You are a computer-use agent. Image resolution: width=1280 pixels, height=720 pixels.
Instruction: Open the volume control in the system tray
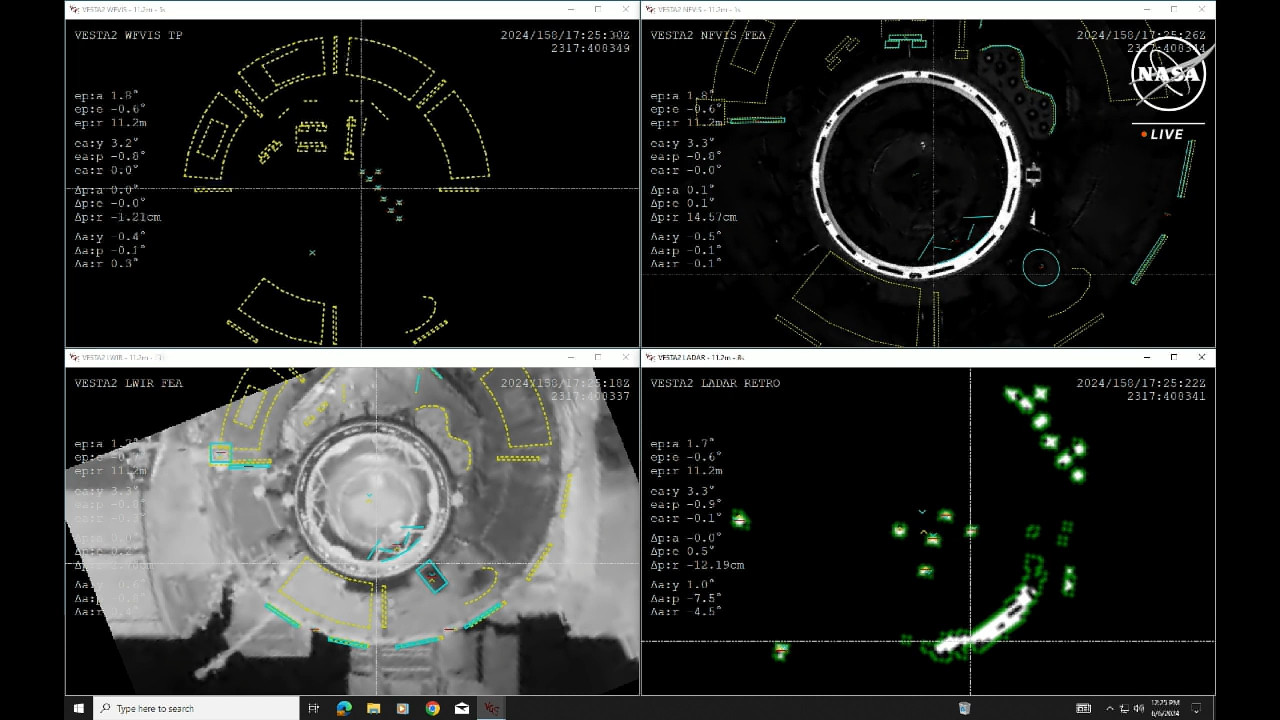point(1138,708)
